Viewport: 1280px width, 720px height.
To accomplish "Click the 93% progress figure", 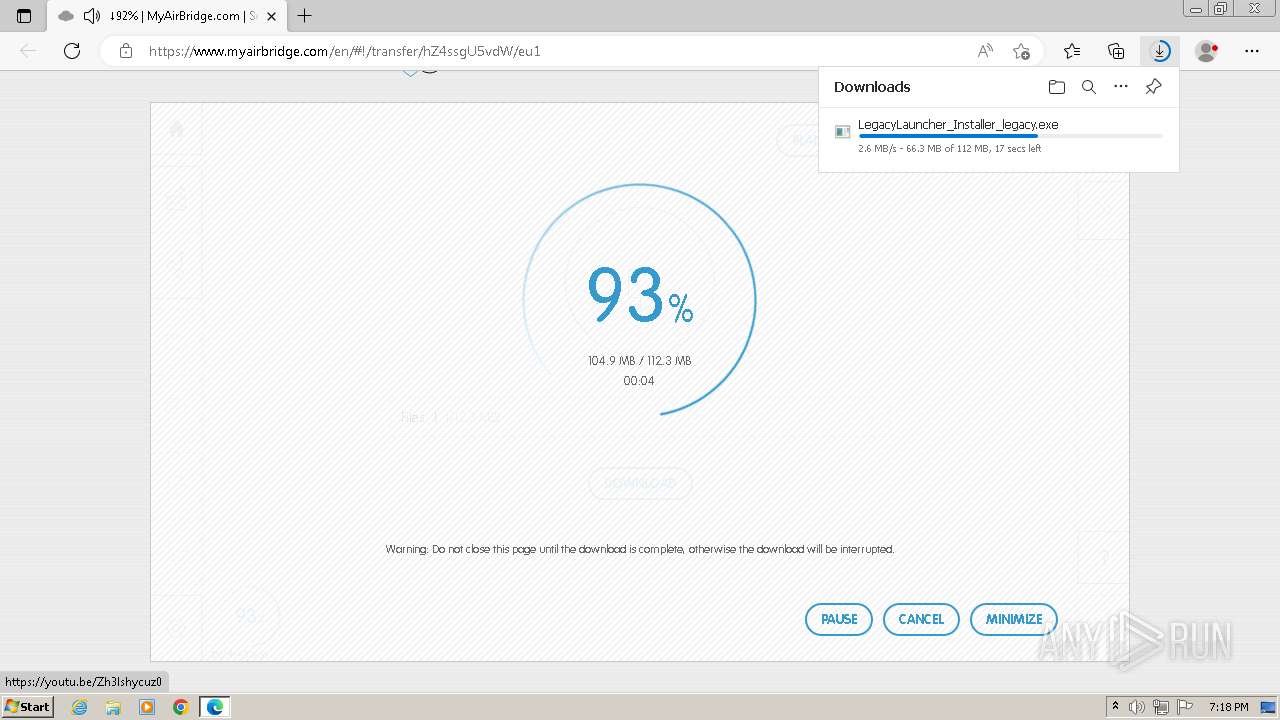I will click(640, 295).
